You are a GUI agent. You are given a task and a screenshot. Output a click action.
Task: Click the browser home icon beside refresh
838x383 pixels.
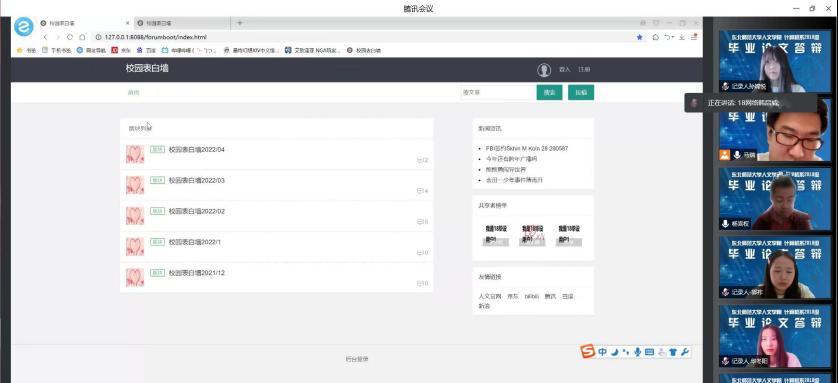(82, 37)
